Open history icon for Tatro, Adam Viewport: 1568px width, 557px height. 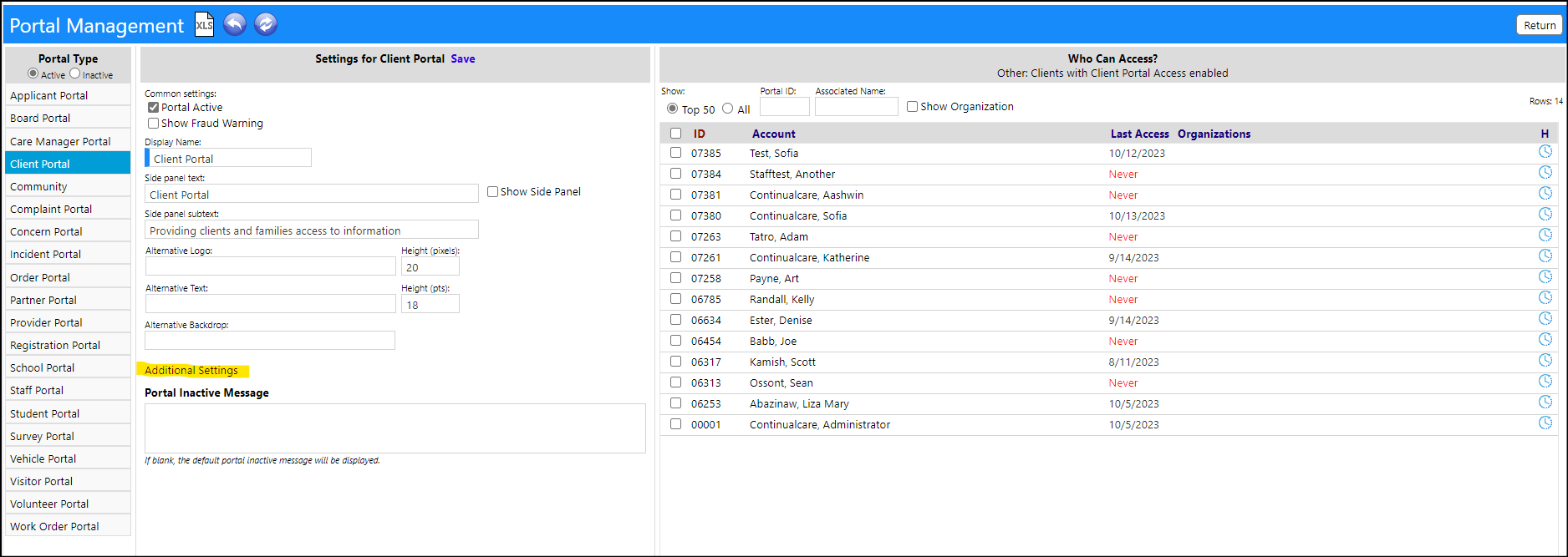1545,235
